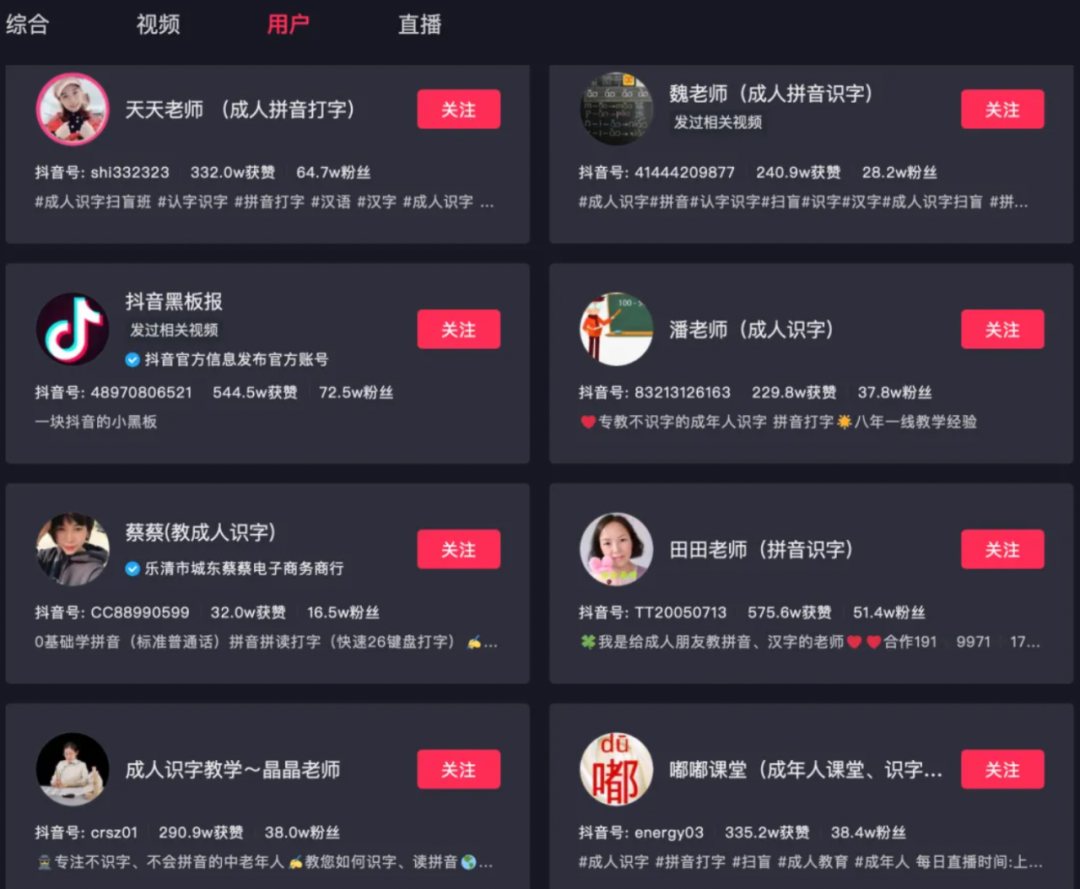Screen dimensions: 1080x889
Task: Open 抖音黑板报 TikTok logo avatar
Action: 72,329
